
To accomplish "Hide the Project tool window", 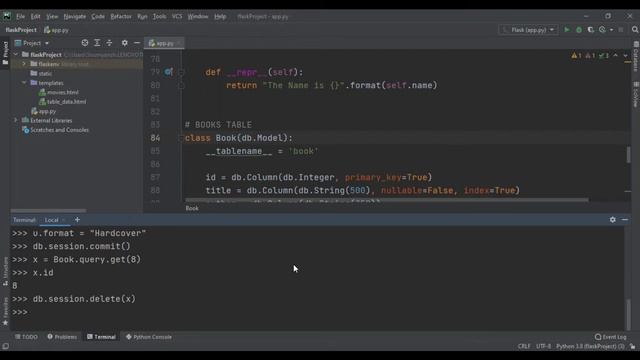I will coord(137,43).
